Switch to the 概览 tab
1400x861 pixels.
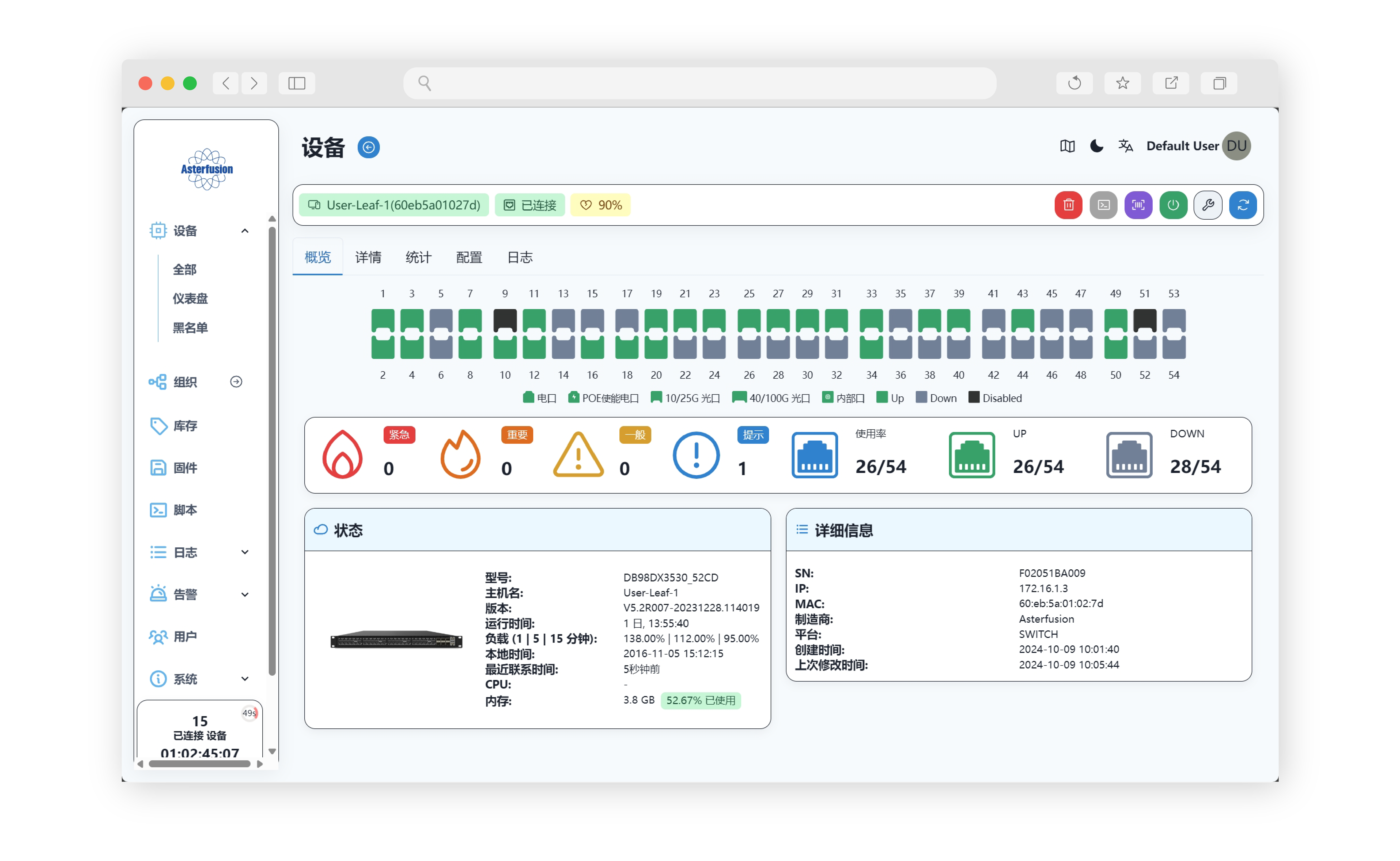(317, 257)
